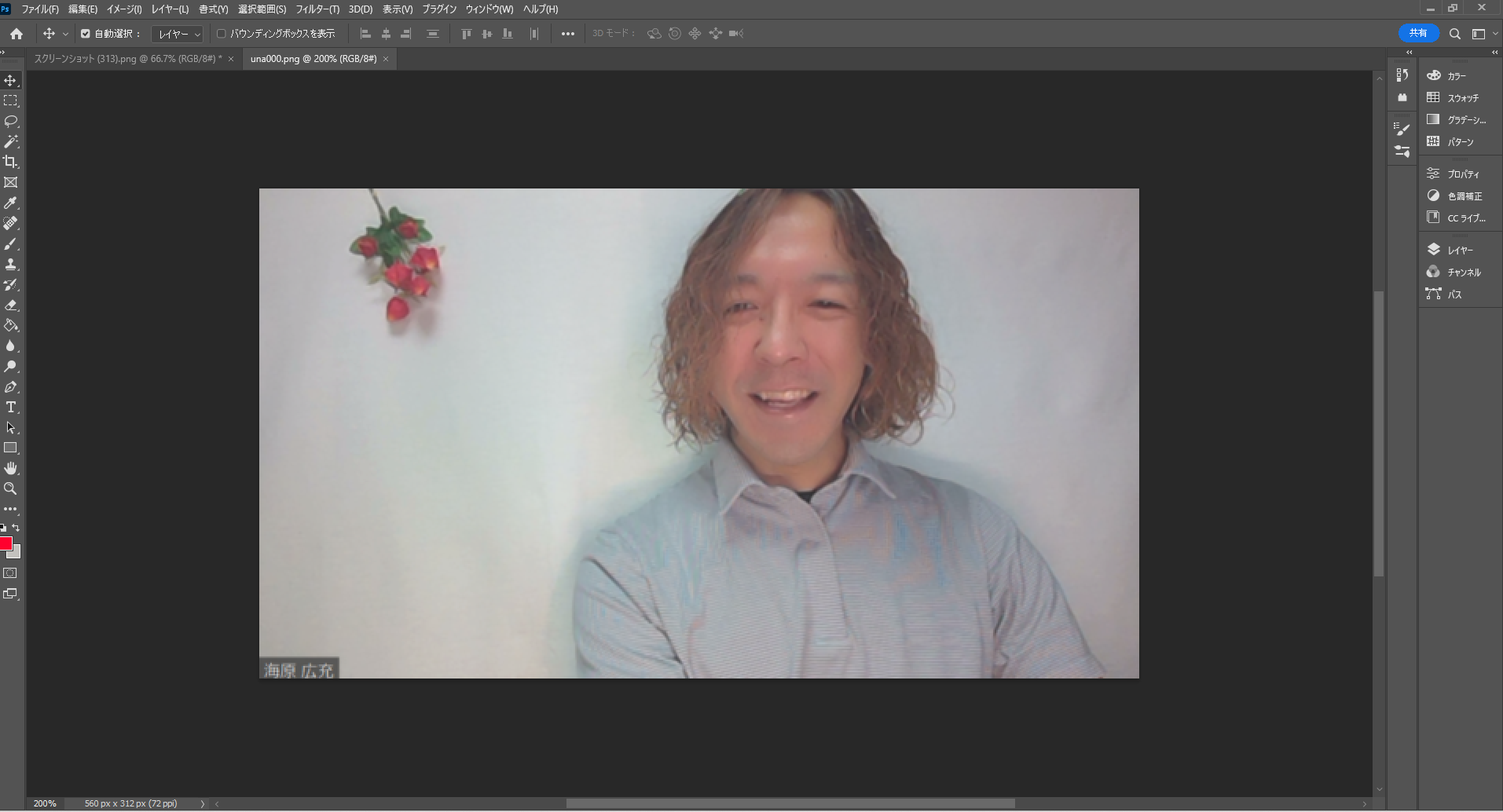Select the Horizontal Type tool
This screenshot has height=812, width=1503.
pyautogui.click(x=11, y=407)
